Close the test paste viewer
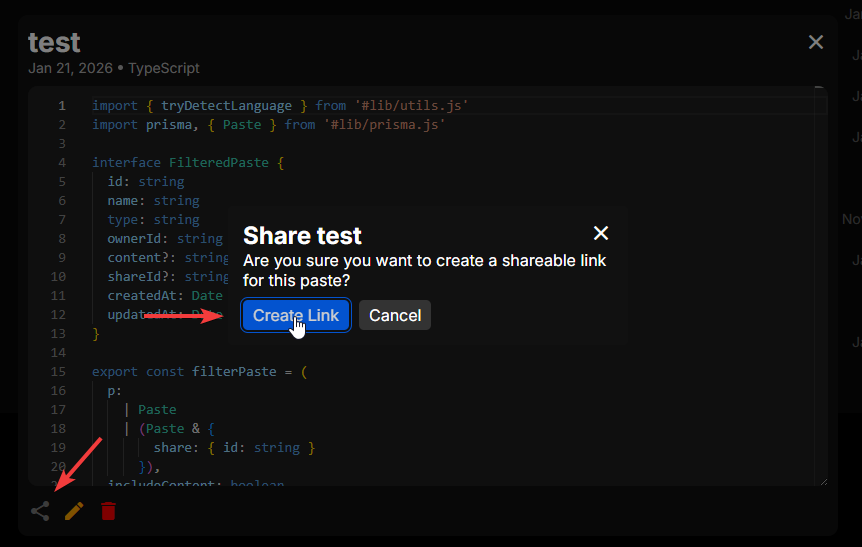 click(x=816, y=42)
